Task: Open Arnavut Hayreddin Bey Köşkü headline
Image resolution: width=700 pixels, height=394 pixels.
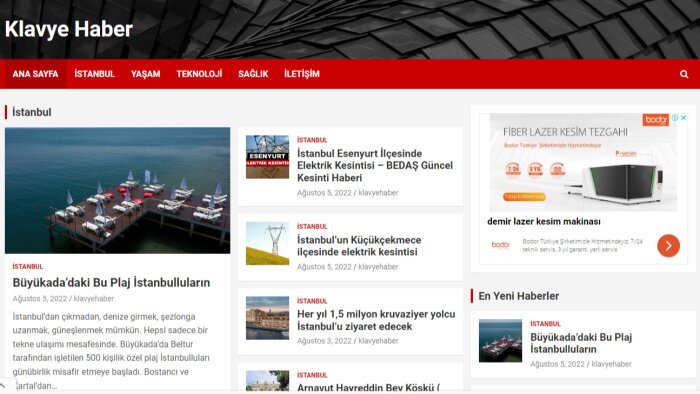Action: (369, 387)
